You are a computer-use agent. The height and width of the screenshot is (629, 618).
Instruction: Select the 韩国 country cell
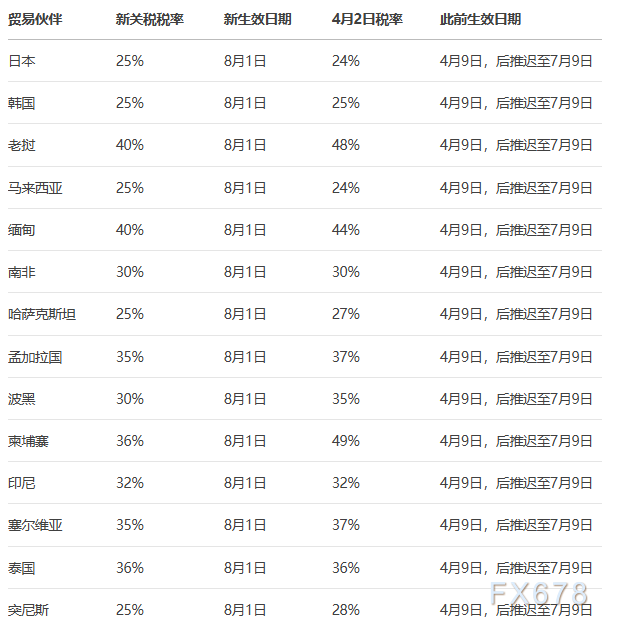point(22,103)
